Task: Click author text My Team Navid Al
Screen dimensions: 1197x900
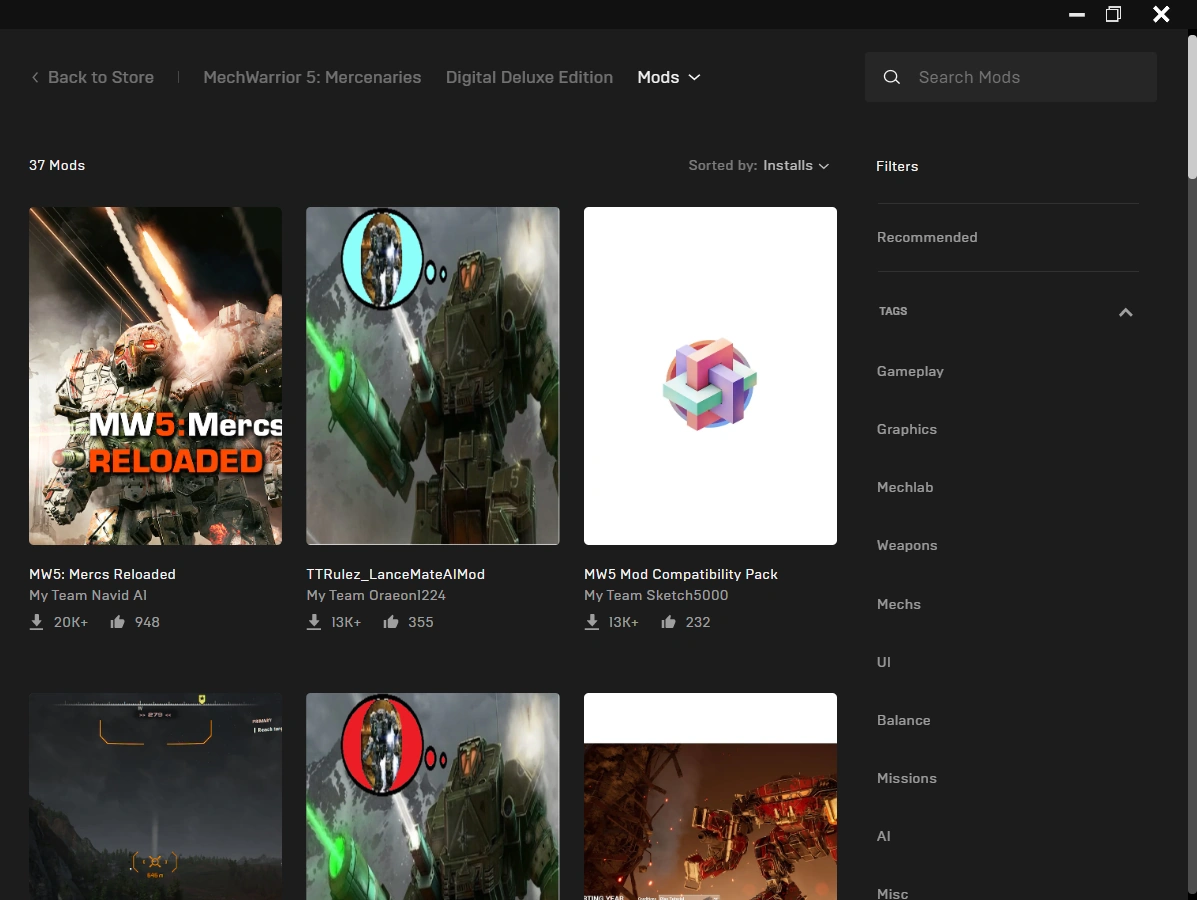Action: point(88,595)
